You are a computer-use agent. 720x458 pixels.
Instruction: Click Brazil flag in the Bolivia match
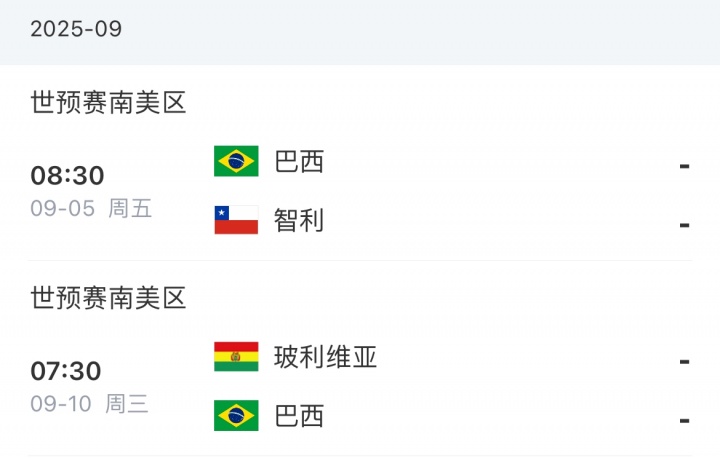coord(236,416)
